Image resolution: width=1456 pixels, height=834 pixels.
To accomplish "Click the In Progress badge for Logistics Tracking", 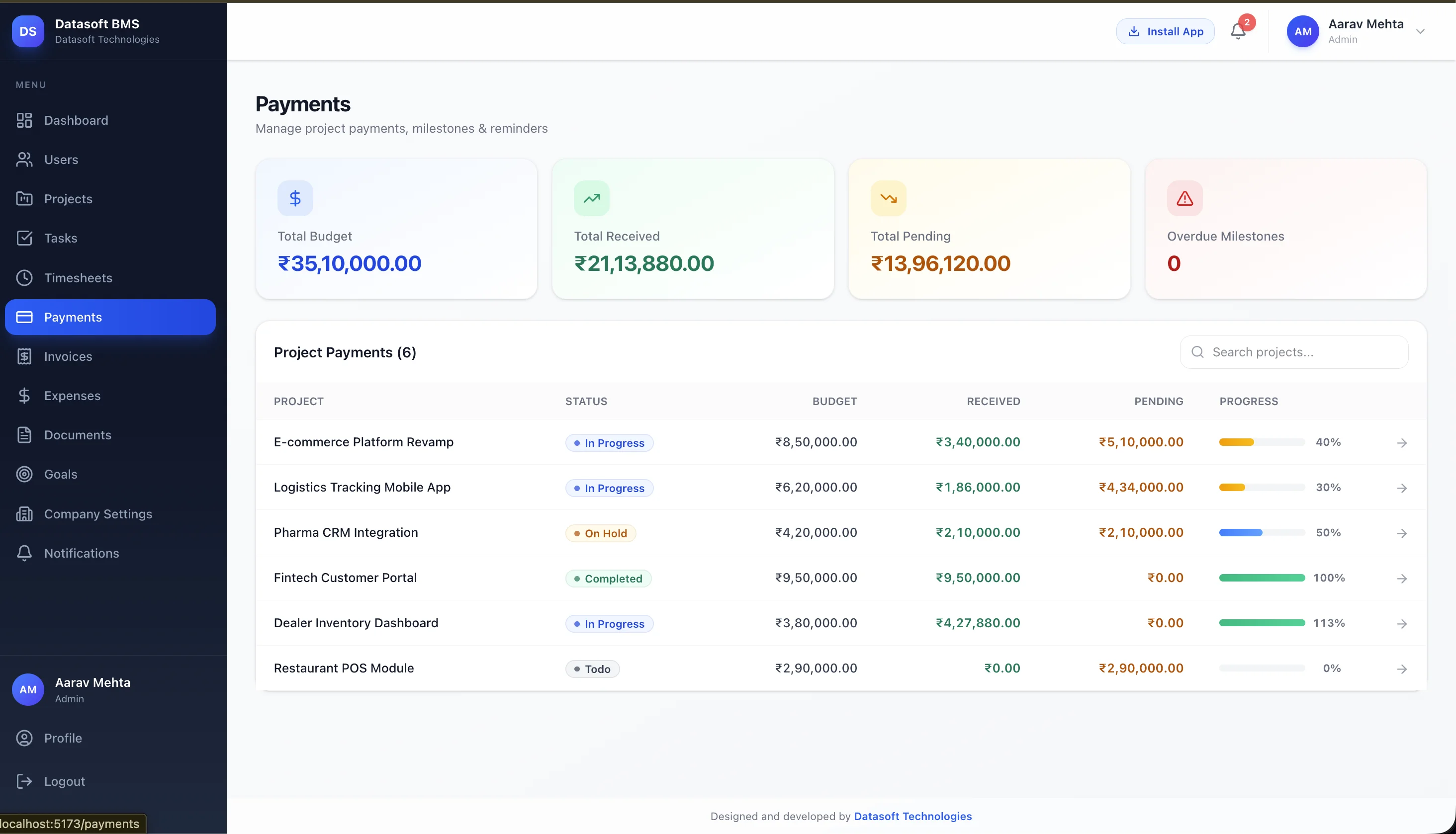I will 609,488.
